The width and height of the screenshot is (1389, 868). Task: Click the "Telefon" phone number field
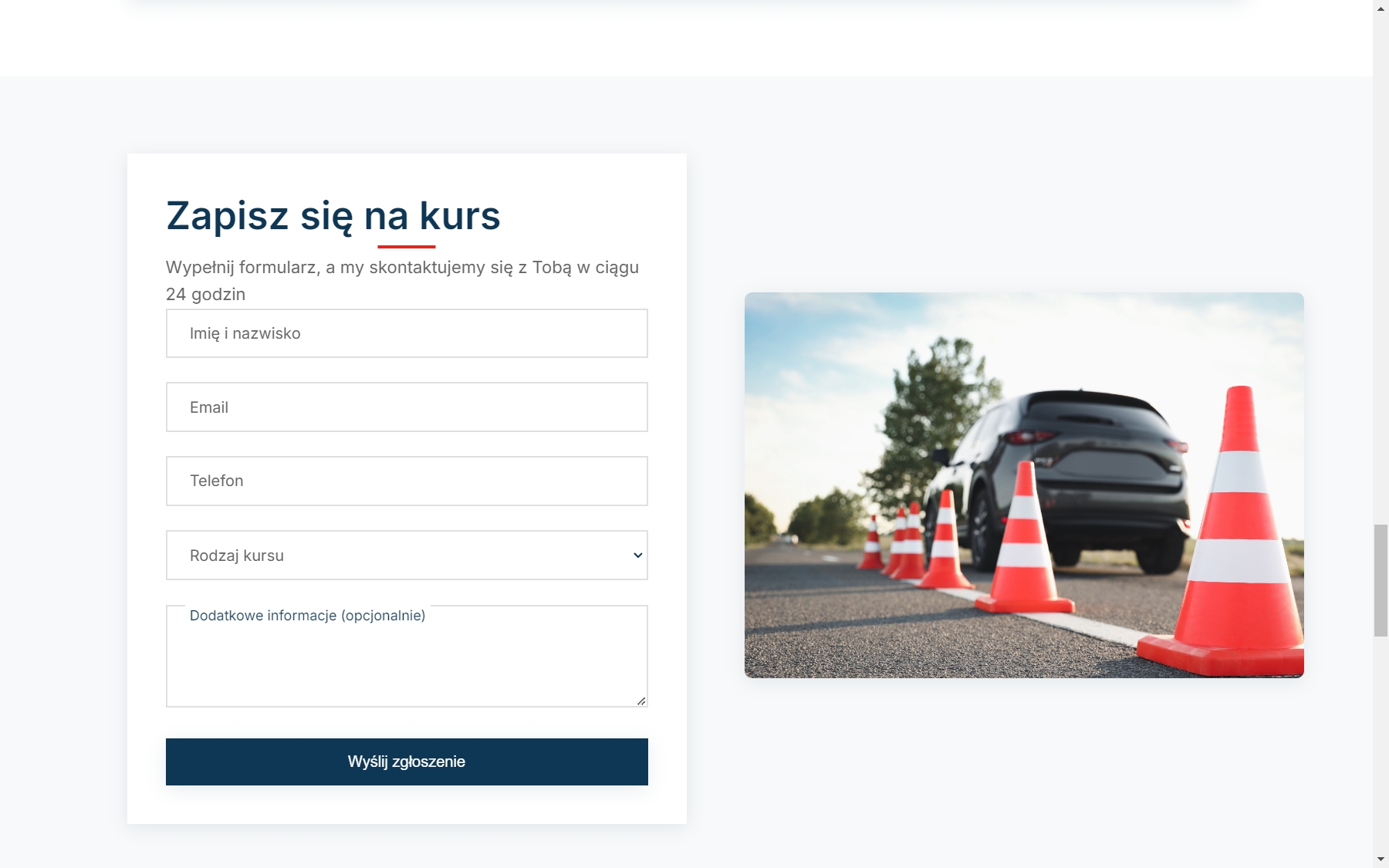[x=407, y=481]
